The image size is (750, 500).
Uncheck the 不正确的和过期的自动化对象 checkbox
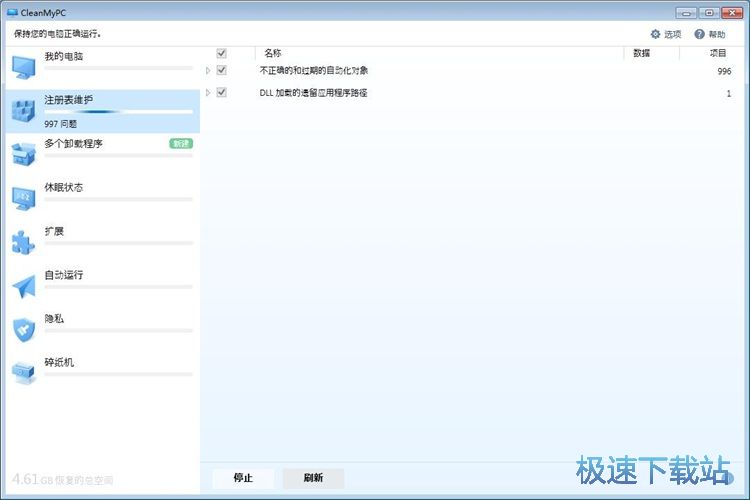pyautogui.click(x=221, y=70)
